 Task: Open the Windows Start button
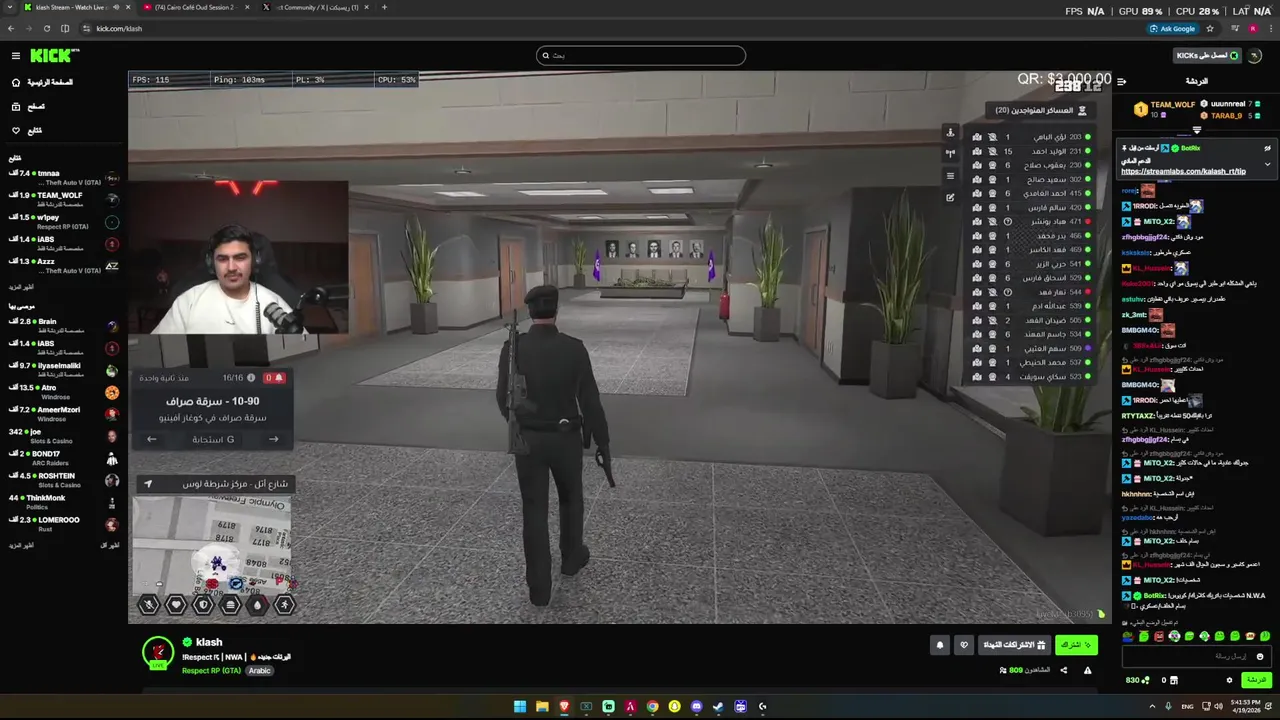(x=520, y=706)
